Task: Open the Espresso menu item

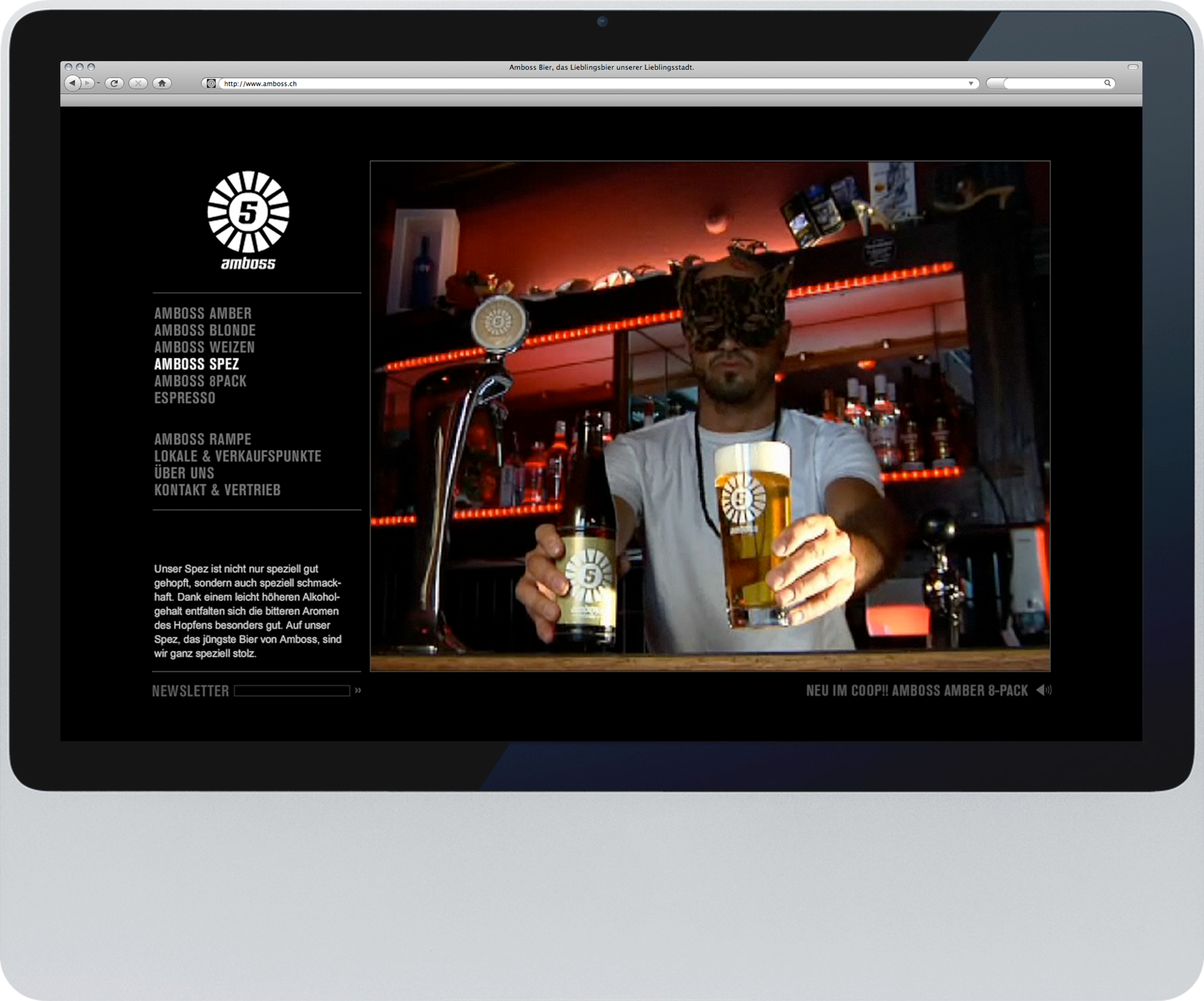Action: point(184,398)
